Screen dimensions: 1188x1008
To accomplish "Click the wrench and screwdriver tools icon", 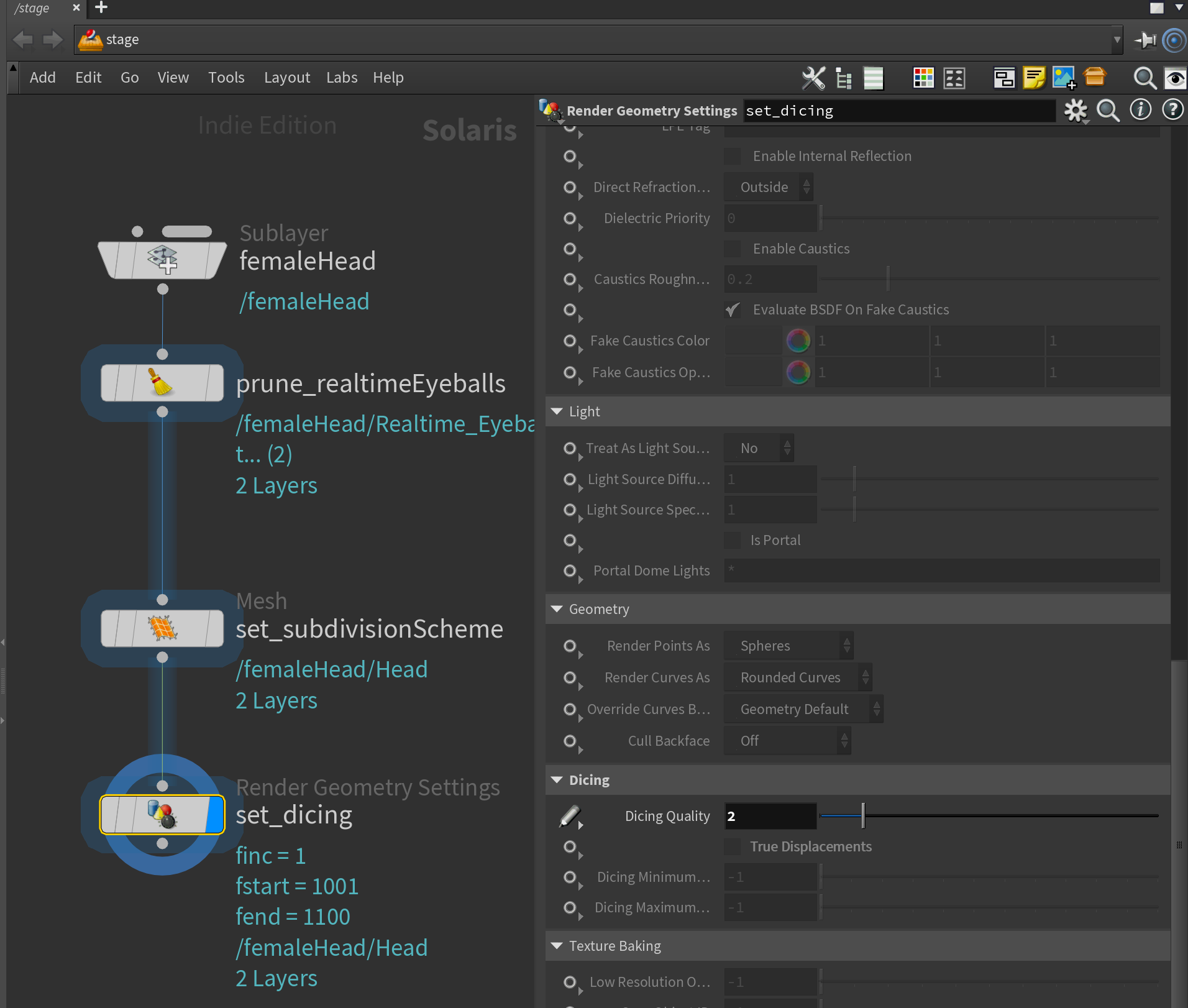I will [813, 78].
